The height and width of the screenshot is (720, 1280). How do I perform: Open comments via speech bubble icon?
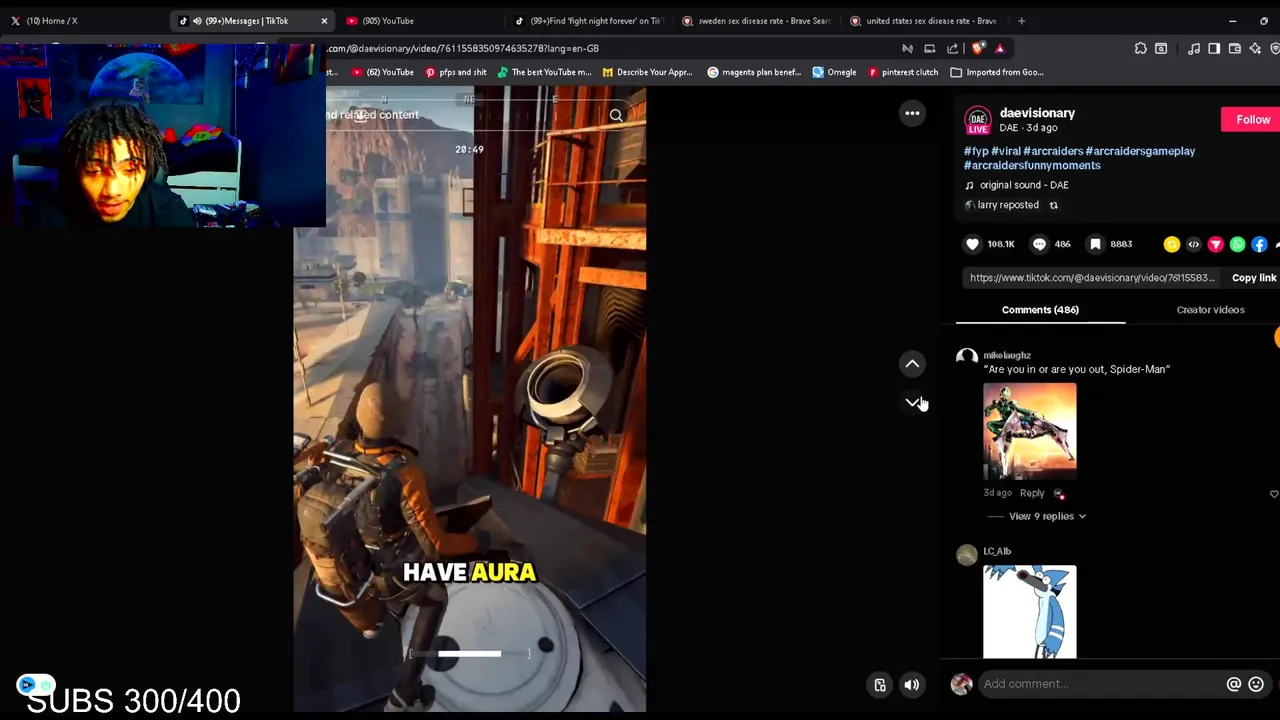tap(1039, 244)
